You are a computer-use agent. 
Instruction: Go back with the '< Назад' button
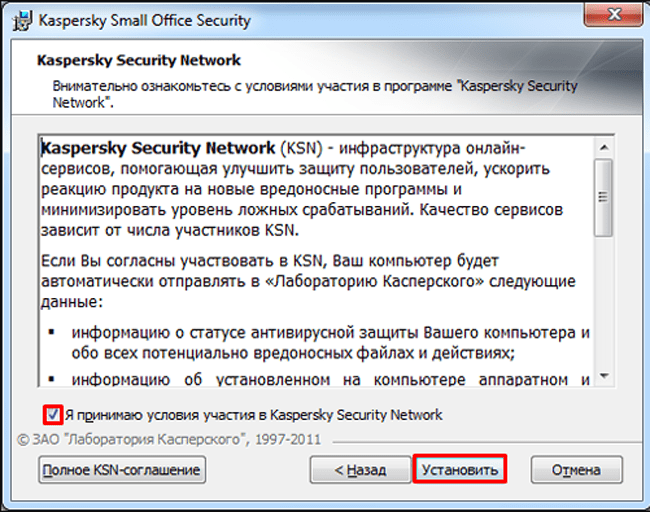tap(359, 469)
